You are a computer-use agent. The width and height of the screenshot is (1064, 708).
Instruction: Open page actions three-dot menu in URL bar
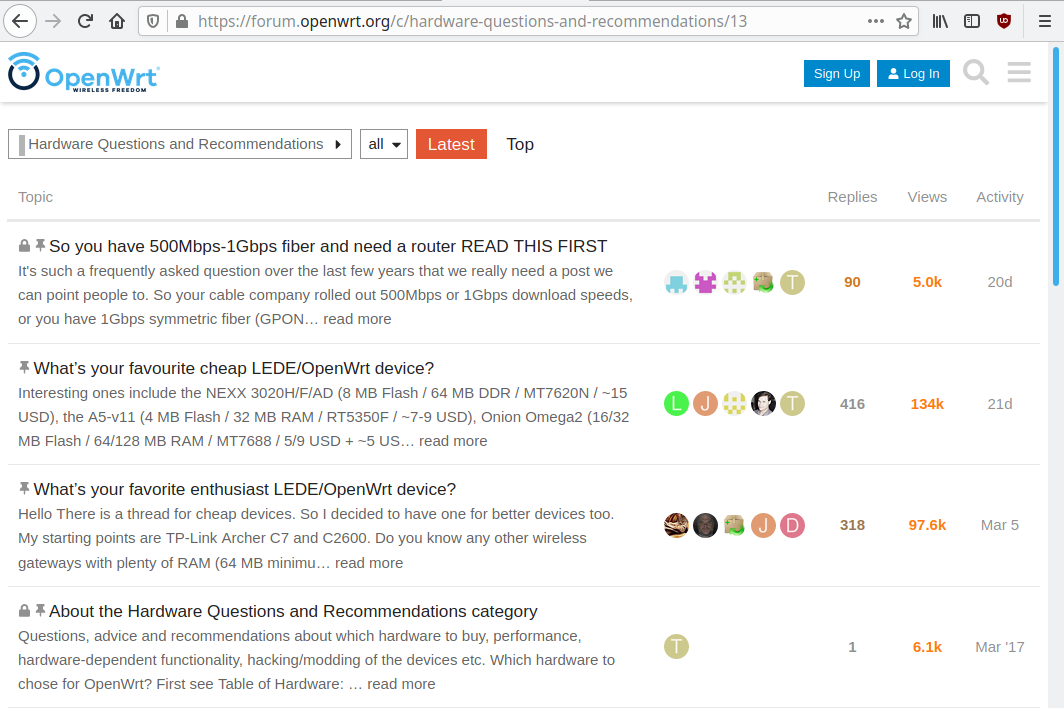(x=875, y=21)
